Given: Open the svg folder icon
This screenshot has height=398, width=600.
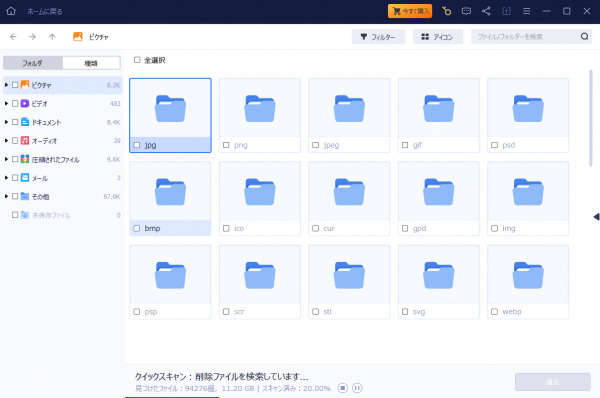Looking at the screenshot, I should (x=439, y=275).
